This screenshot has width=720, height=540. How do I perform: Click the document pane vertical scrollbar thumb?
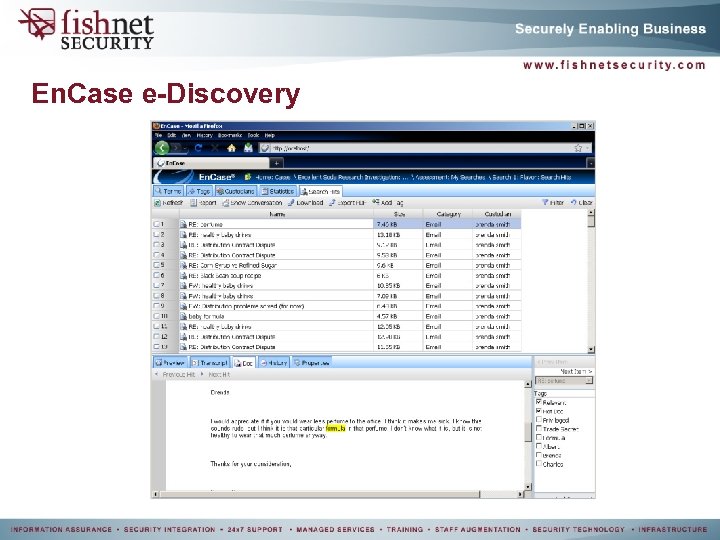(x=528, y=432)
